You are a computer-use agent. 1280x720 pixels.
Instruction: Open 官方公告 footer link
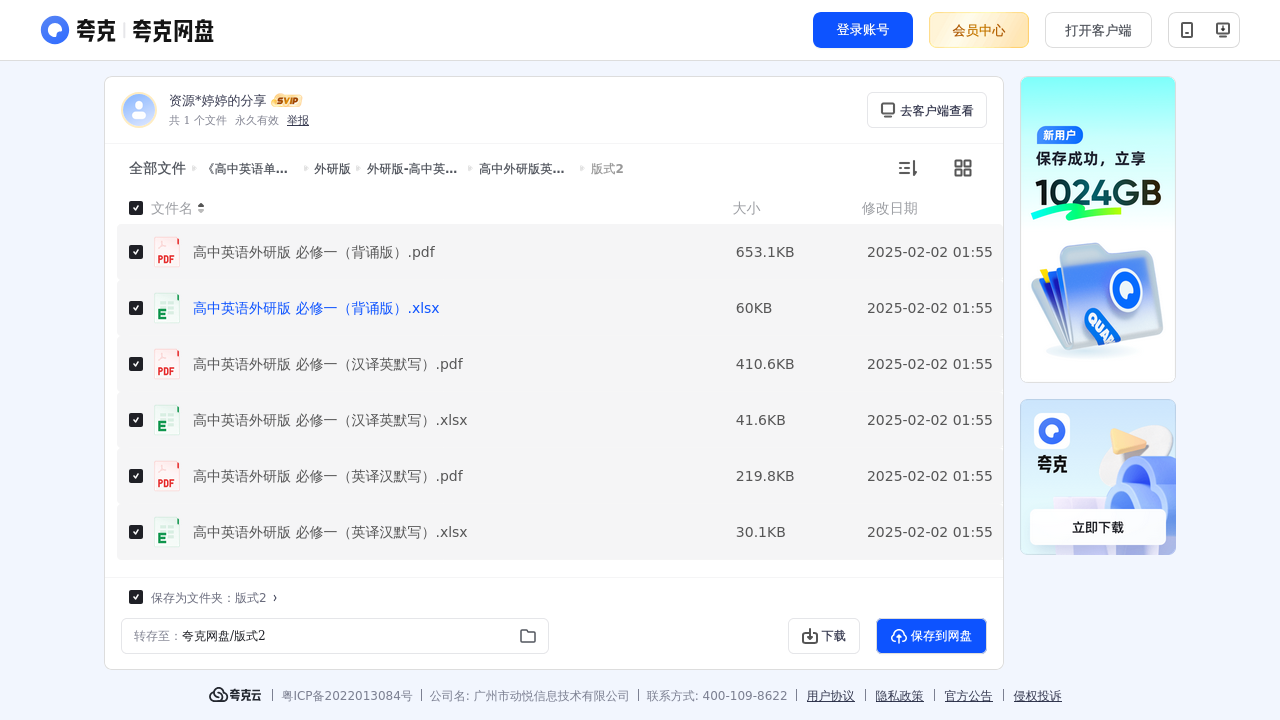[969, 696]
